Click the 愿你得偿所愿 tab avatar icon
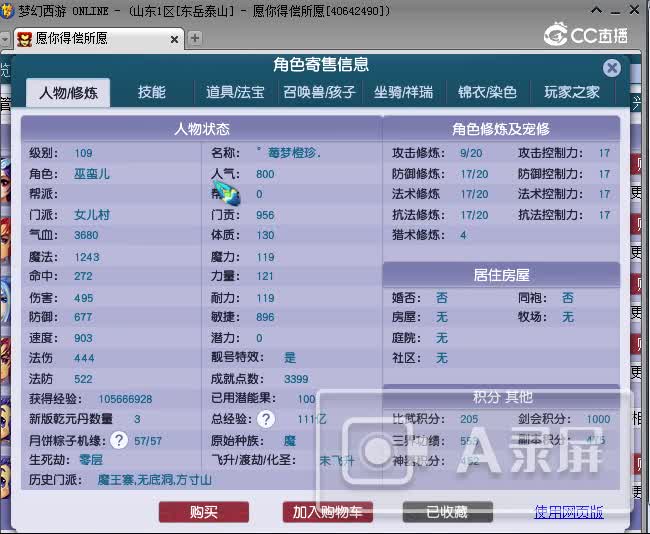Screen dimensions: 650x534 click(24, 39)
